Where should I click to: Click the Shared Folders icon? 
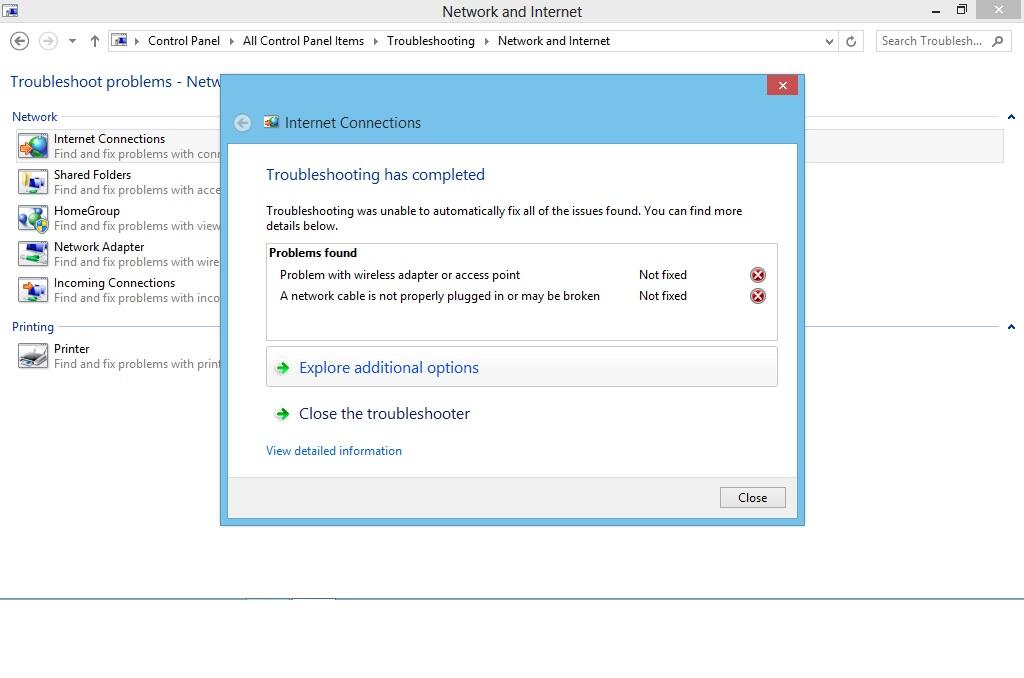pyautogui.click(x=33, y=182)
